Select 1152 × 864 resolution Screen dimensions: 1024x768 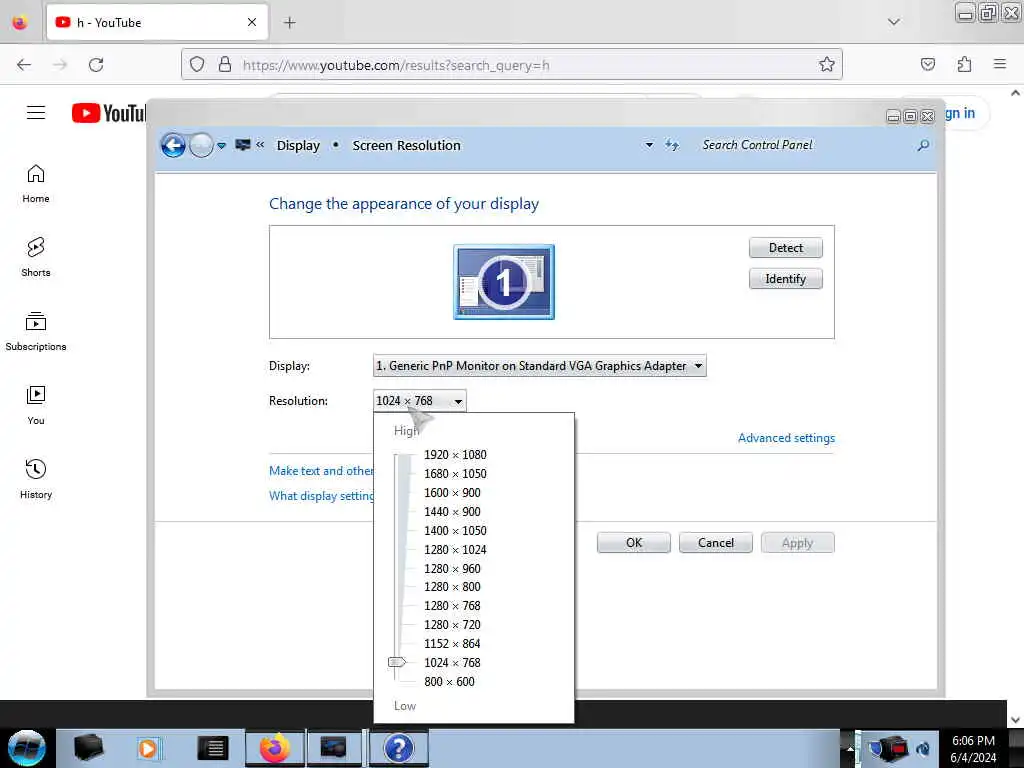pyautogui.click(x=452, y=643)
